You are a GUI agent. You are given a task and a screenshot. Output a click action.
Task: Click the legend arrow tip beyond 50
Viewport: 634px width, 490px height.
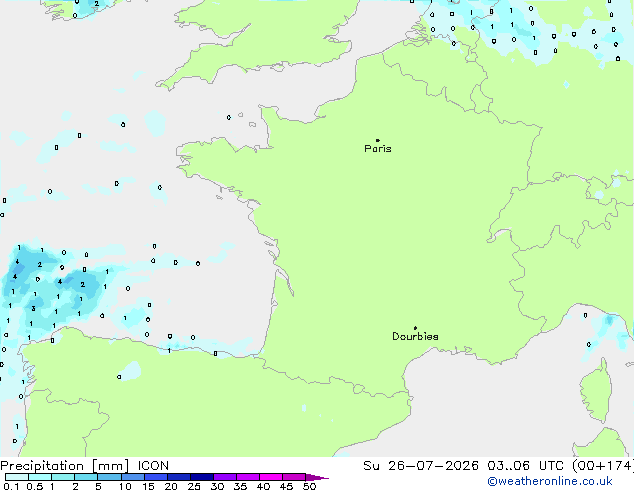[317, 477]
